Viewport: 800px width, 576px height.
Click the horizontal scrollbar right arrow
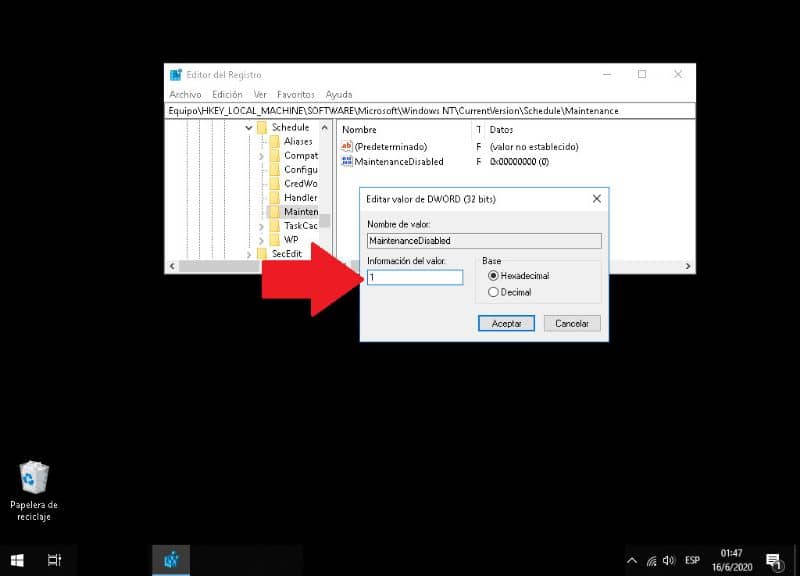(x=688, y=266)
